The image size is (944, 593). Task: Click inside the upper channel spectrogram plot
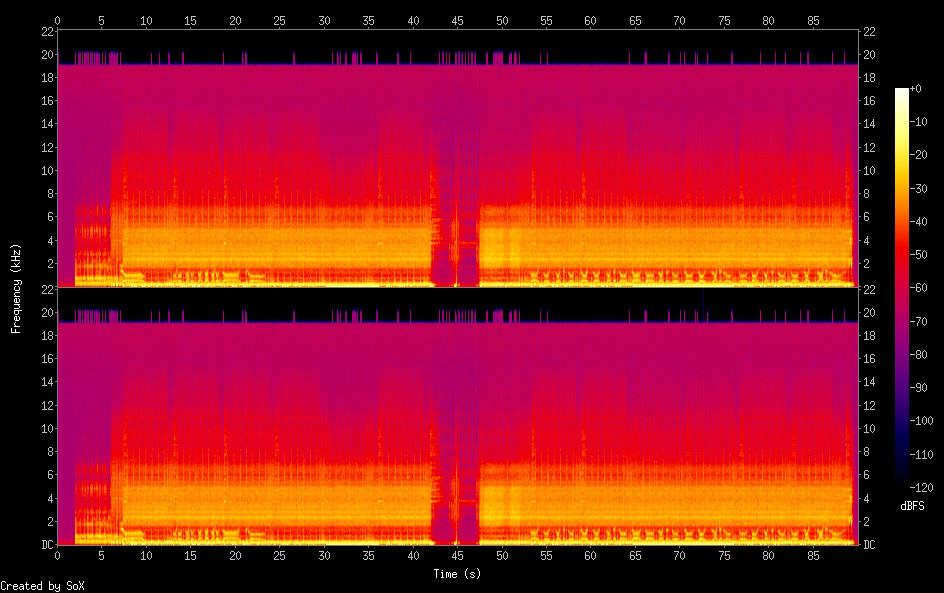point(458,158)
